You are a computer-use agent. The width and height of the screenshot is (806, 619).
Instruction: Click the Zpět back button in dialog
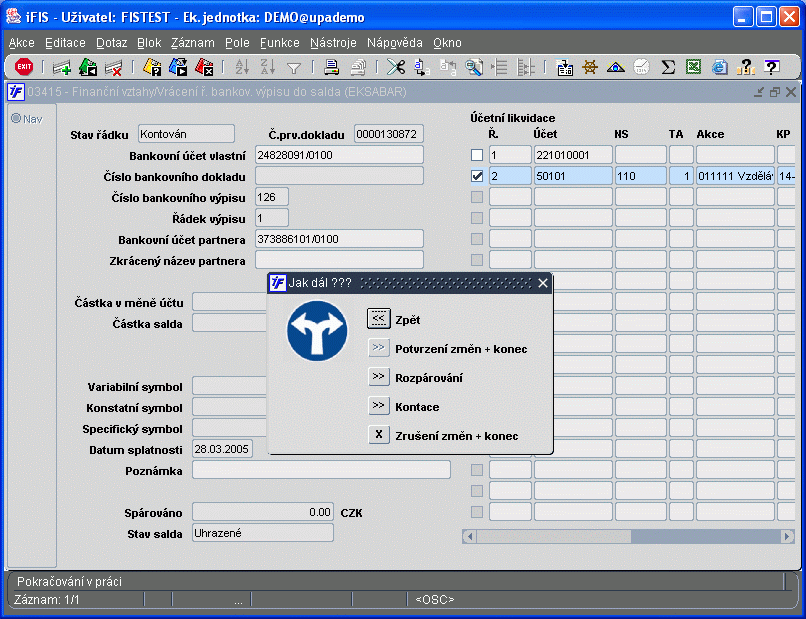pos(378,319)
